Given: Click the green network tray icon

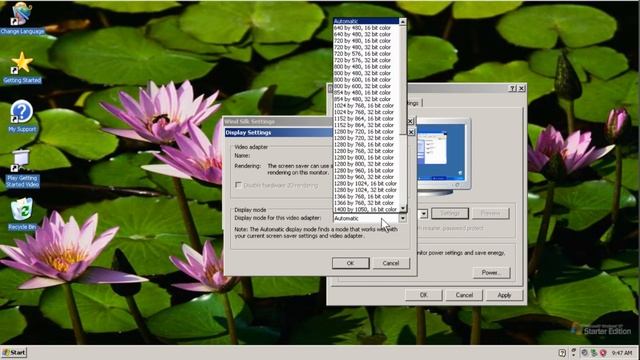Looking at the screenshot, I should point(593,353).
